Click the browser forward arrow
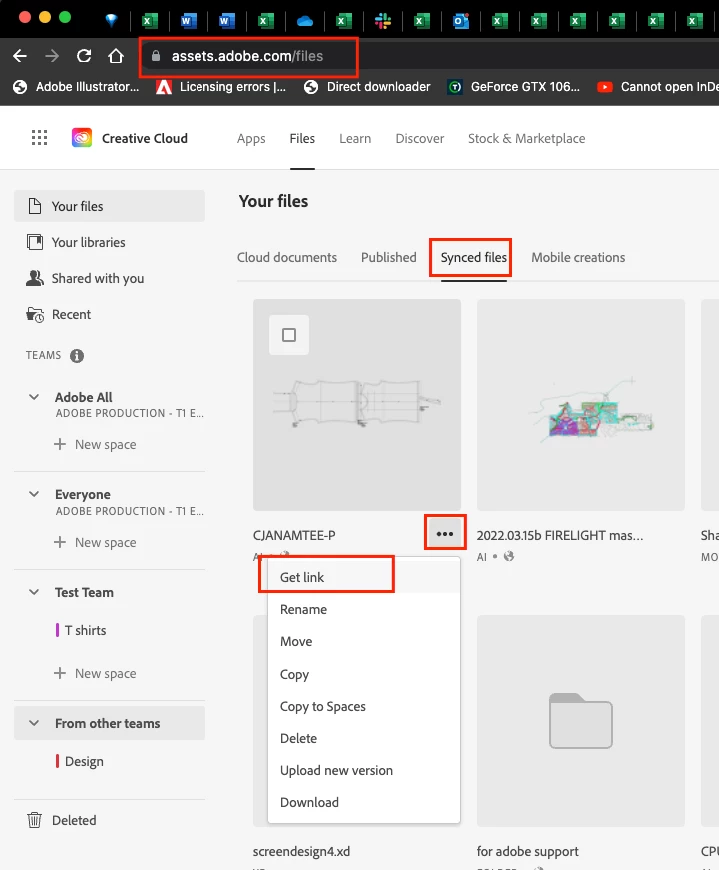The image size is (719, 870). click(52, 55)
